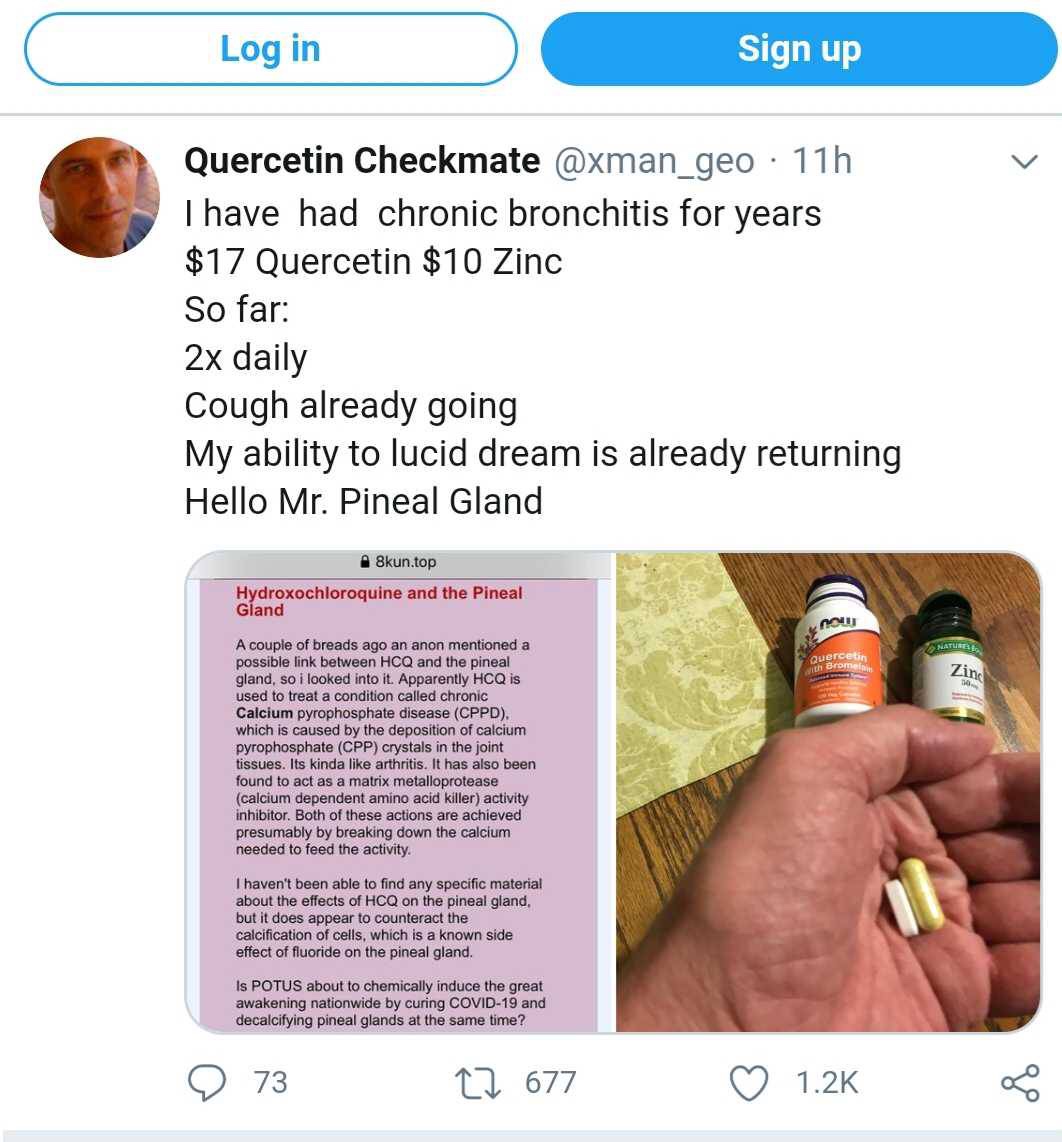Click the Log in button
1062x1142 pixels.
(x=271, y=49)
